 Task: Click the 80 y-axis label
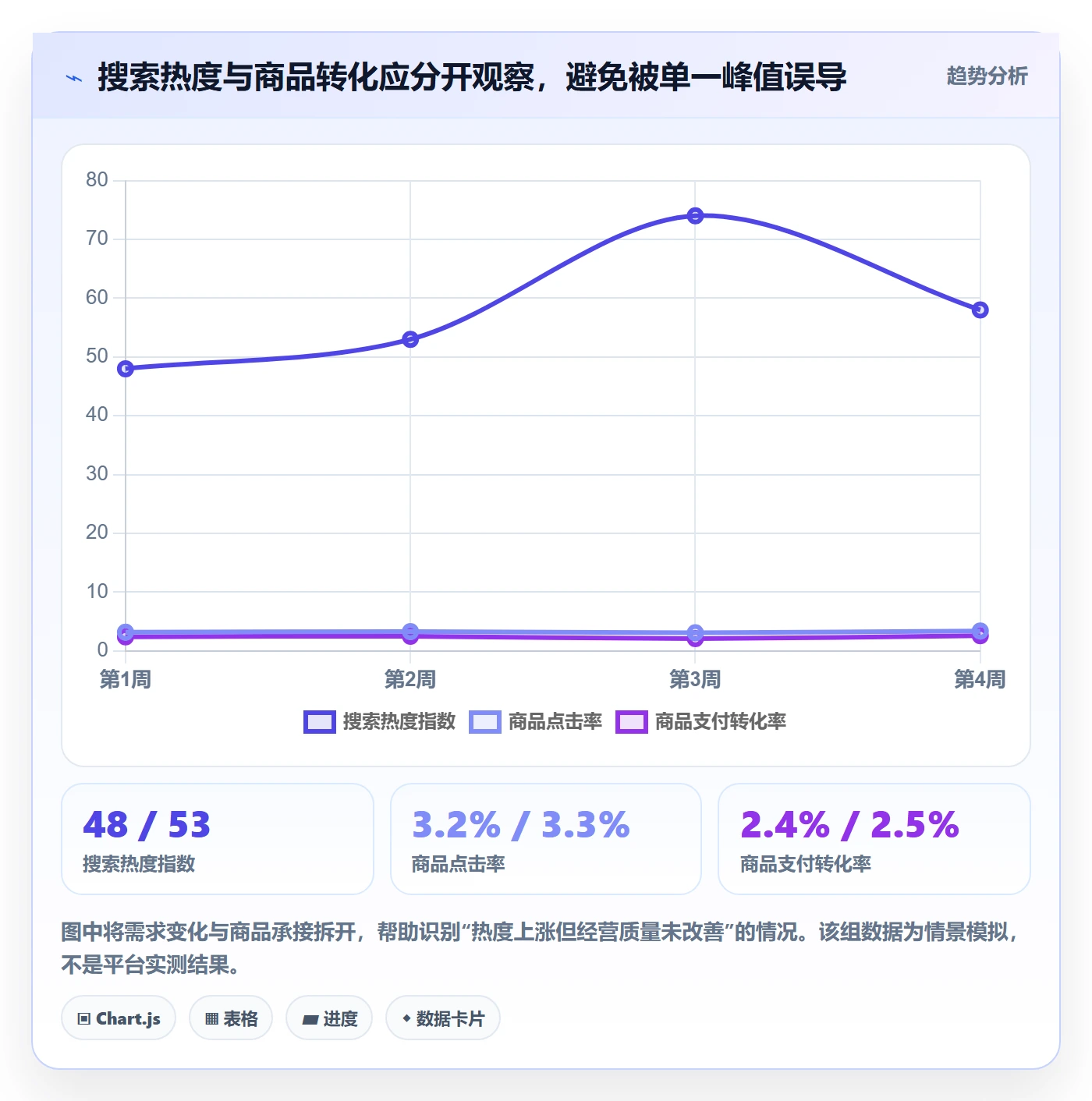(x=97, y=179)
